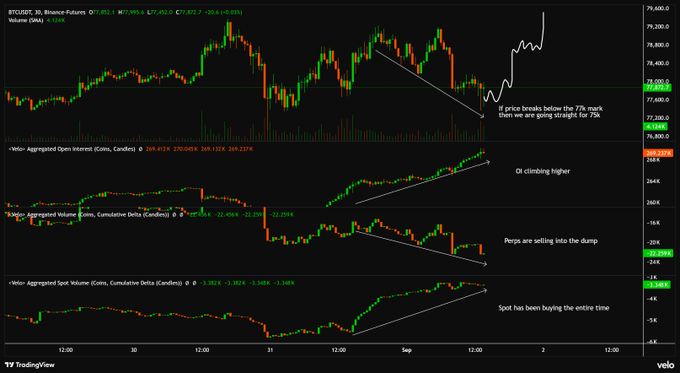The height and width of the screenshot is (373, 680).
Task: Click the -20K cumulative delta axis label
Action: (x=653, y=242)
